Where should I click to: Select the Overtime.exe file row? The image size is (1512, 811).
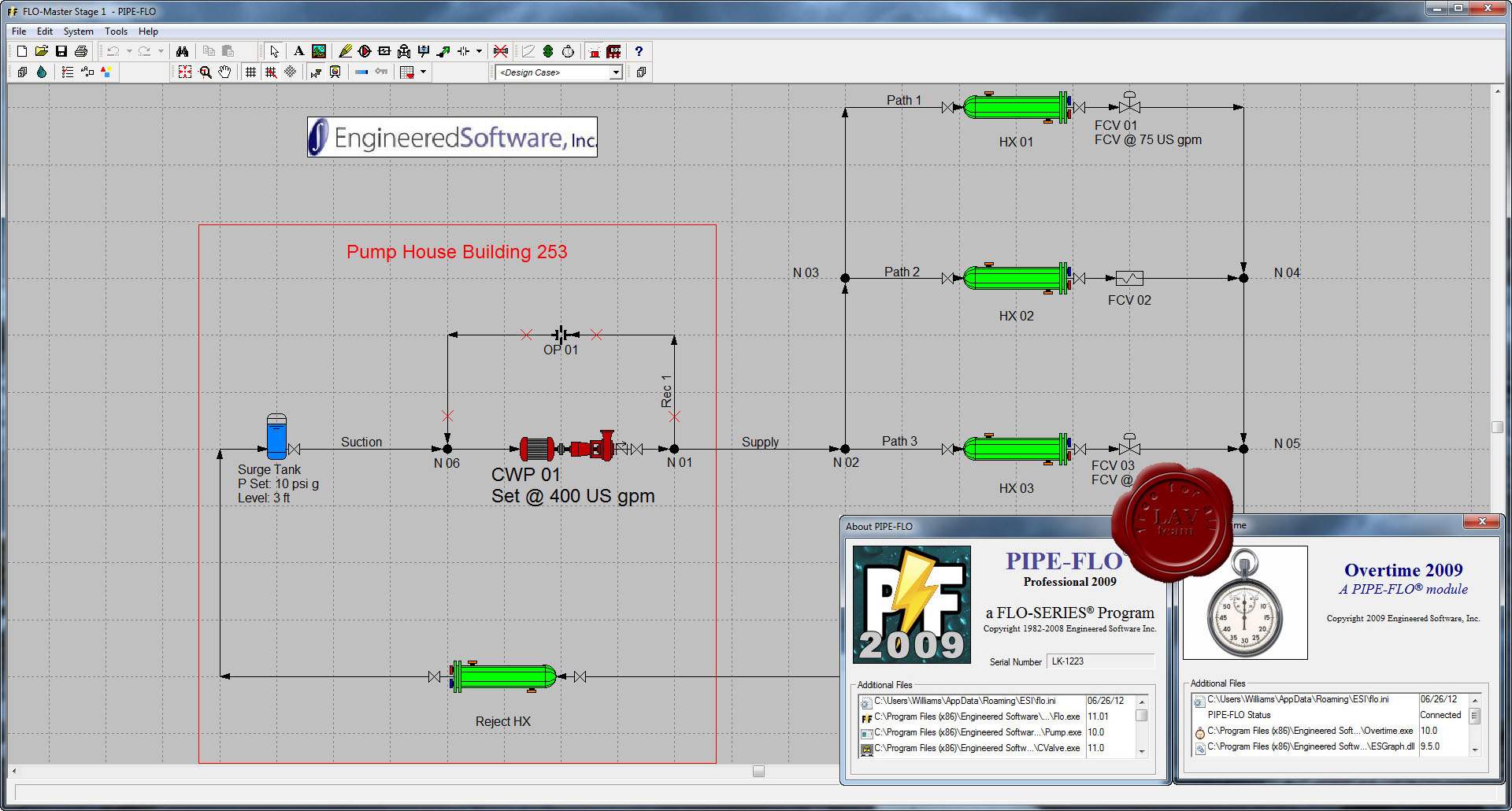pyautogui.click(x=1329, y=731)
